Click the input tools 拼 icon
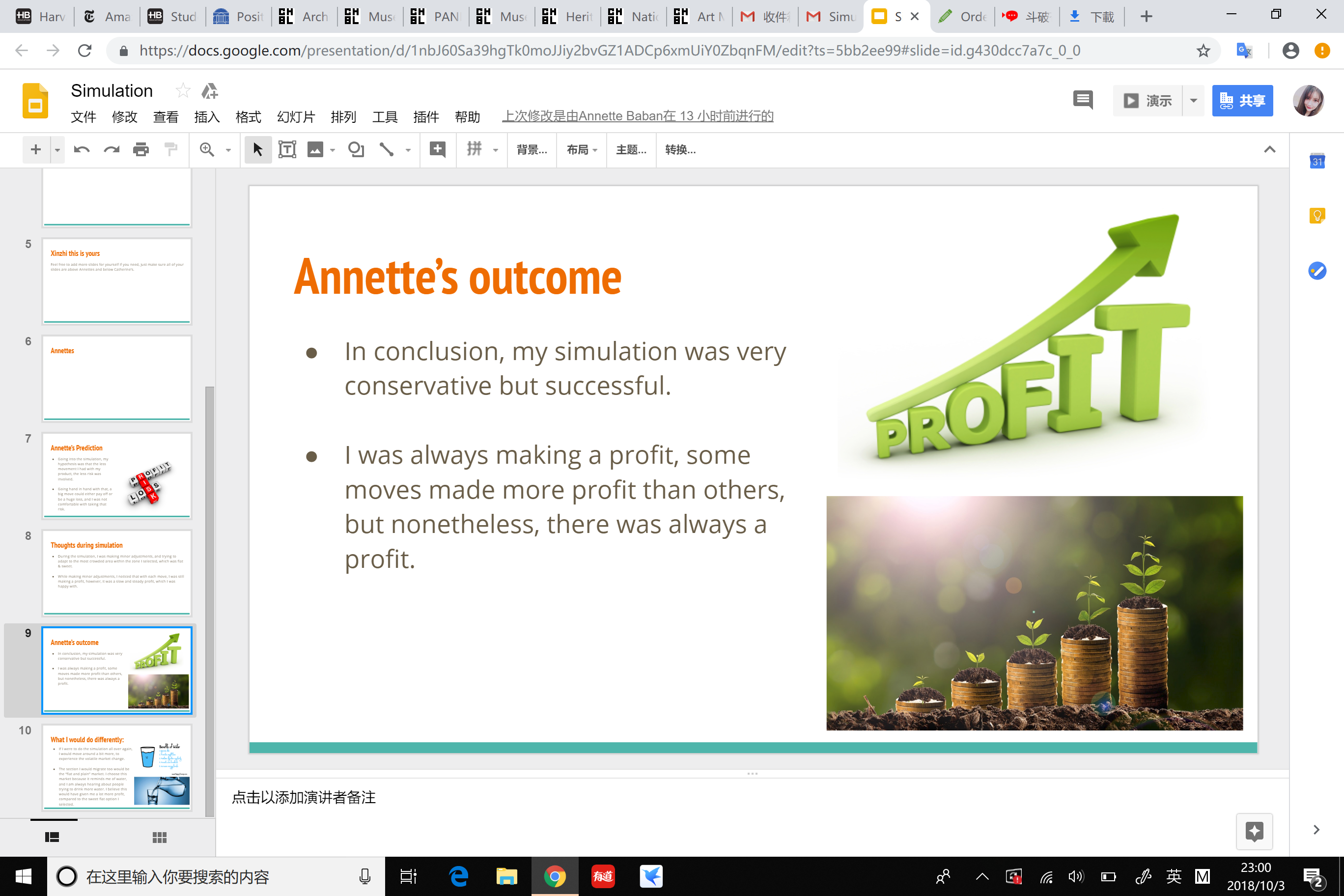The image size is (1344, 896). (x=475, y=149)
